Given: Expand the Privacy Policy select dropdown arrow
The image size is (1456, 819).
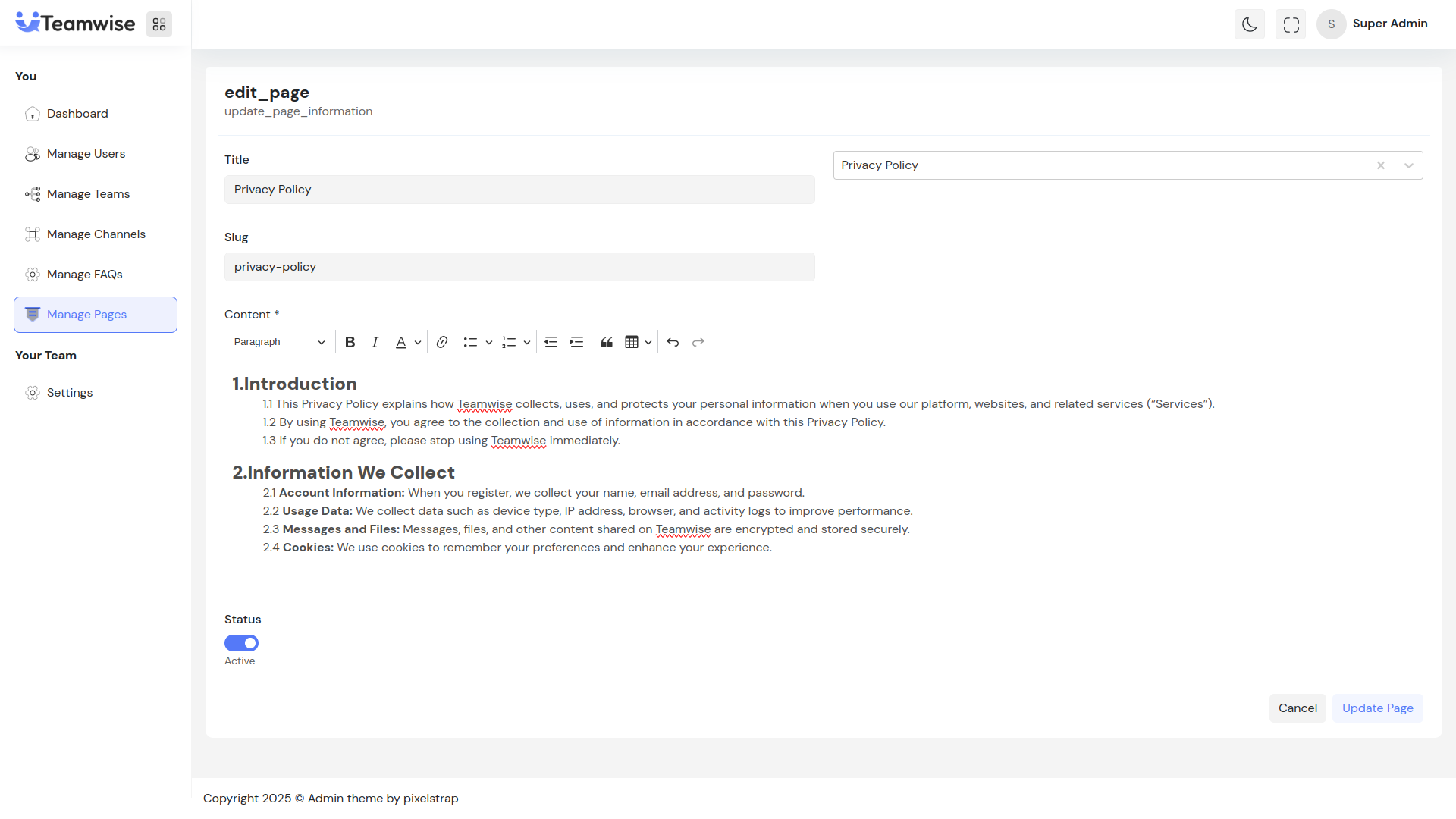Looking at the screenshot, I should click(x=1409, y=165).
